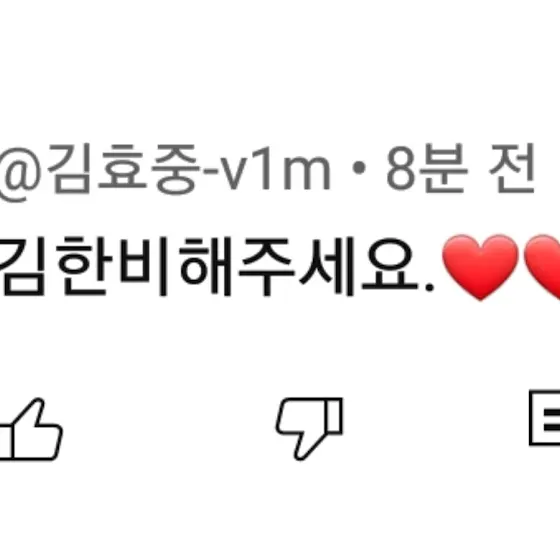Click the word 전 in the timestamp
The image size is (560, 560).
click(512, 168)
